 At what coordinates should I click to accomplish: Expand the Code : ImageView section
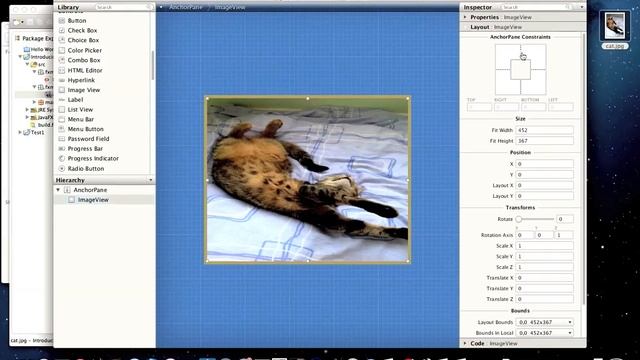(465, 343)
